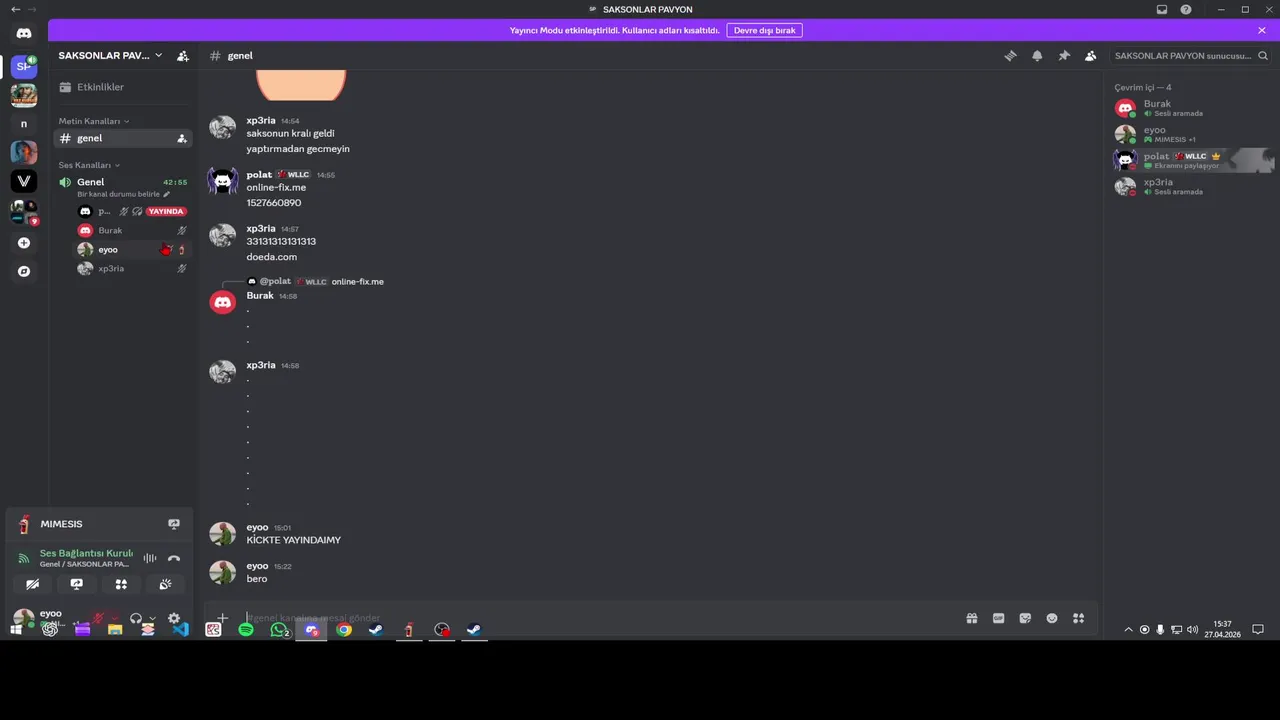The height and width of the screenshot is (720, 1280).
Task: Open polat WLLC in member list
Action: click(x=1193, y=160)
